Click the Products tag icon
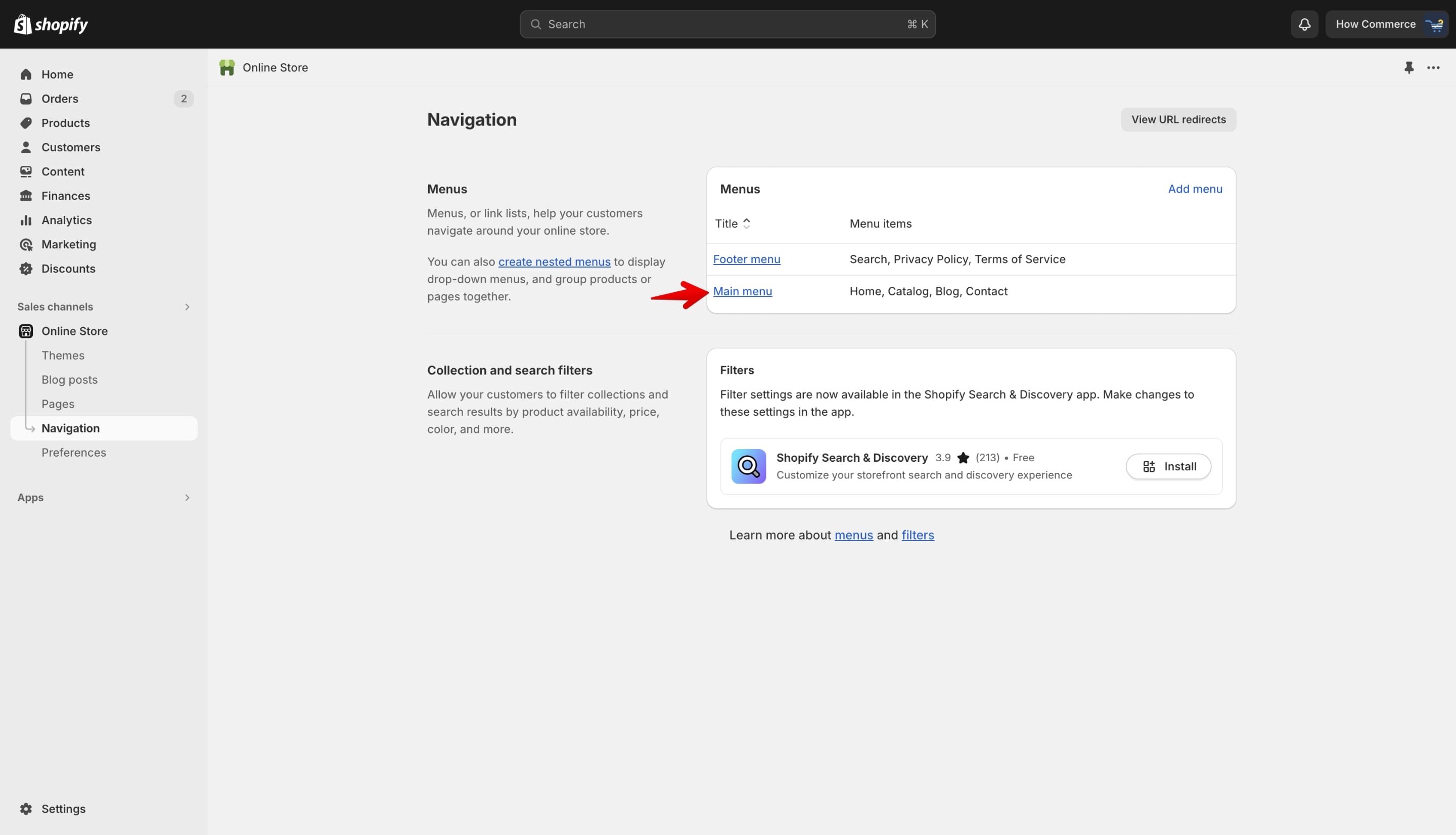The width and height of the screenshot is (1456, 835). click(x=26, y=123)
